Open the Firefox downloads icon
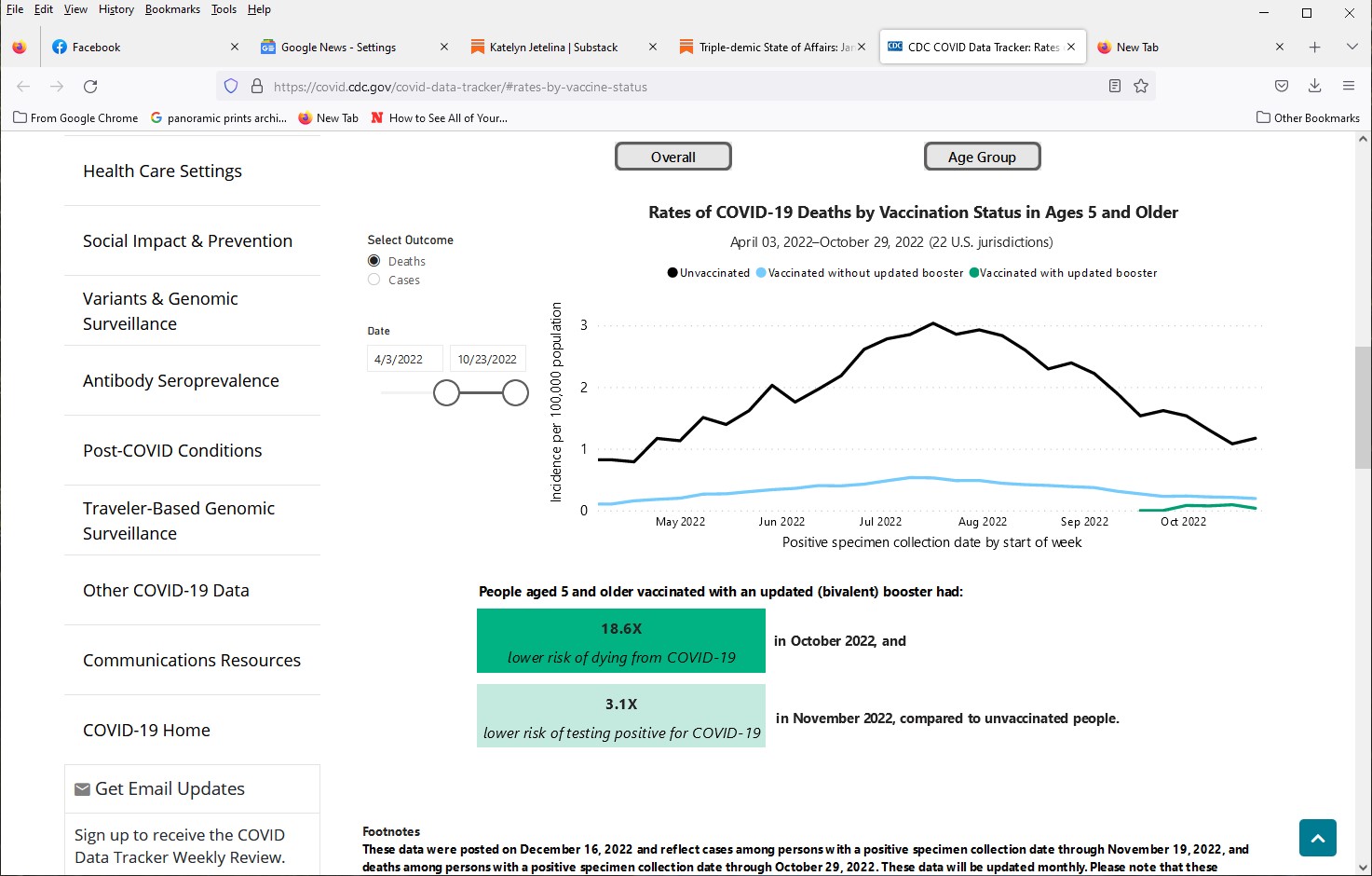Screen dimensions: 1372x876 (1314, 87)
